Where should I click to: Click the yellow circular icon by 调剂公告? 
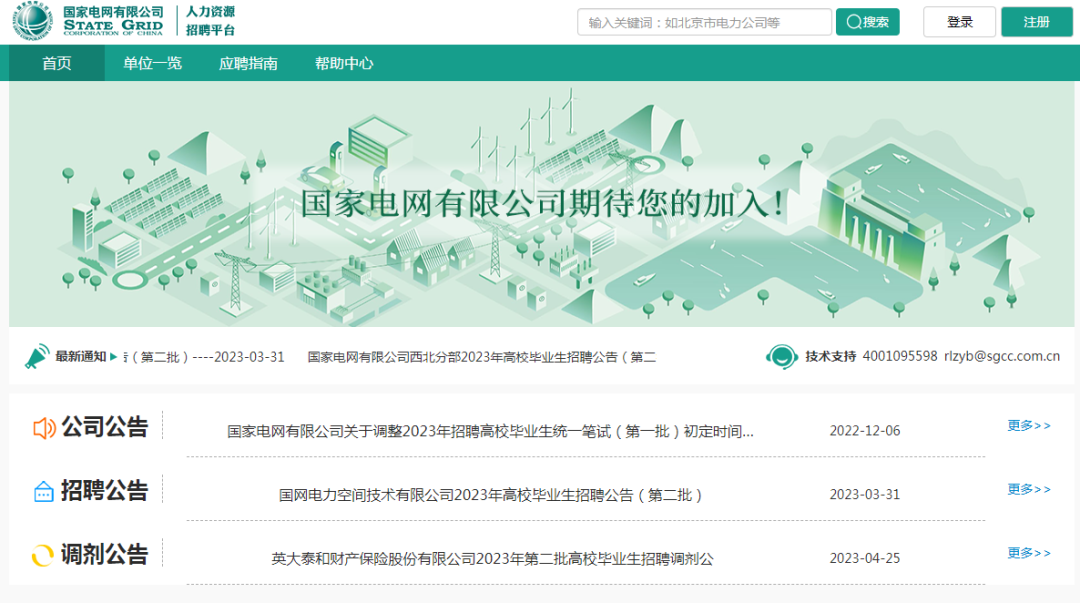43,555
